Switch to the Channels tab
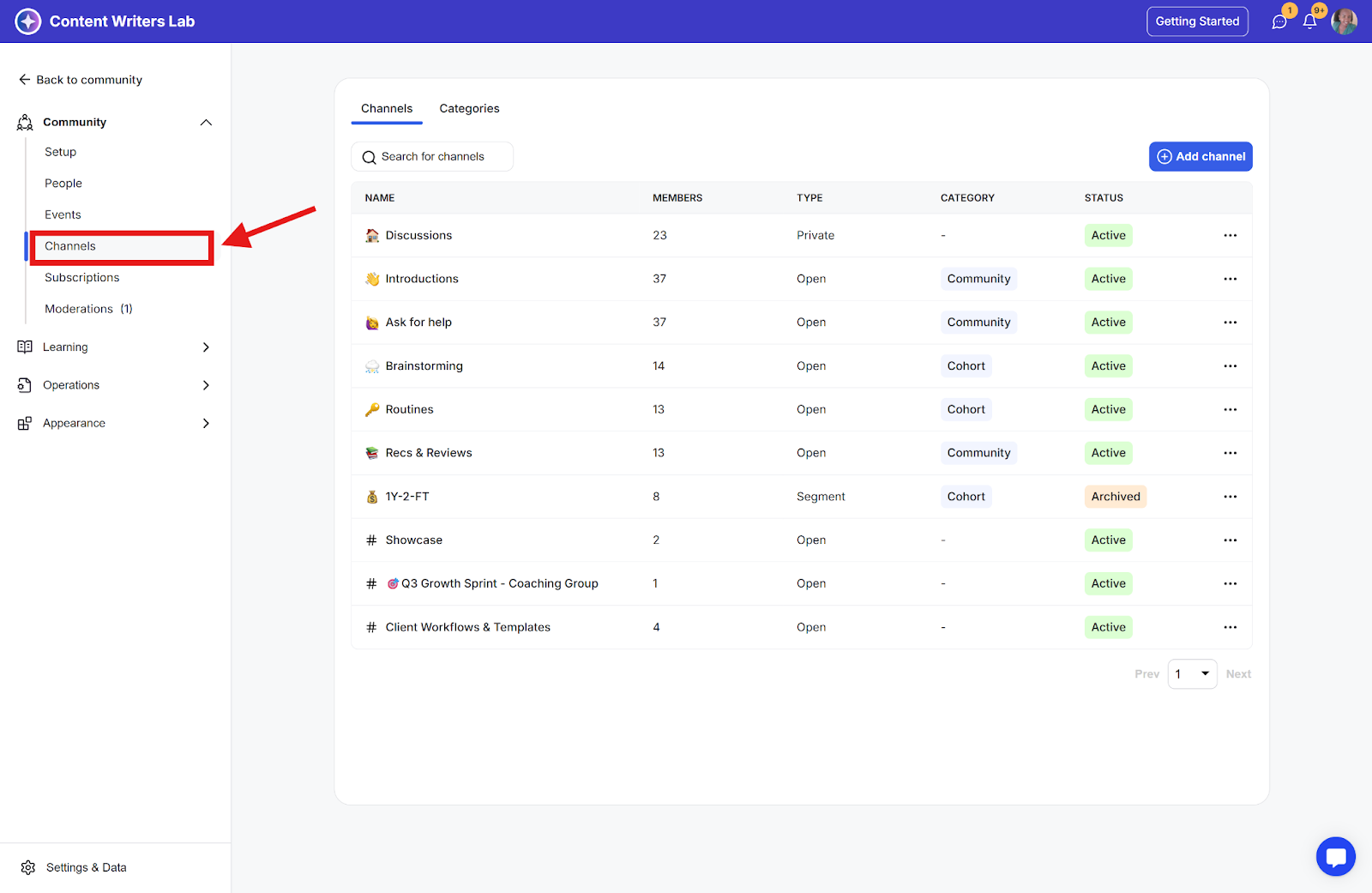Screen dimensions: 1372x893 [x=387, y=109]
